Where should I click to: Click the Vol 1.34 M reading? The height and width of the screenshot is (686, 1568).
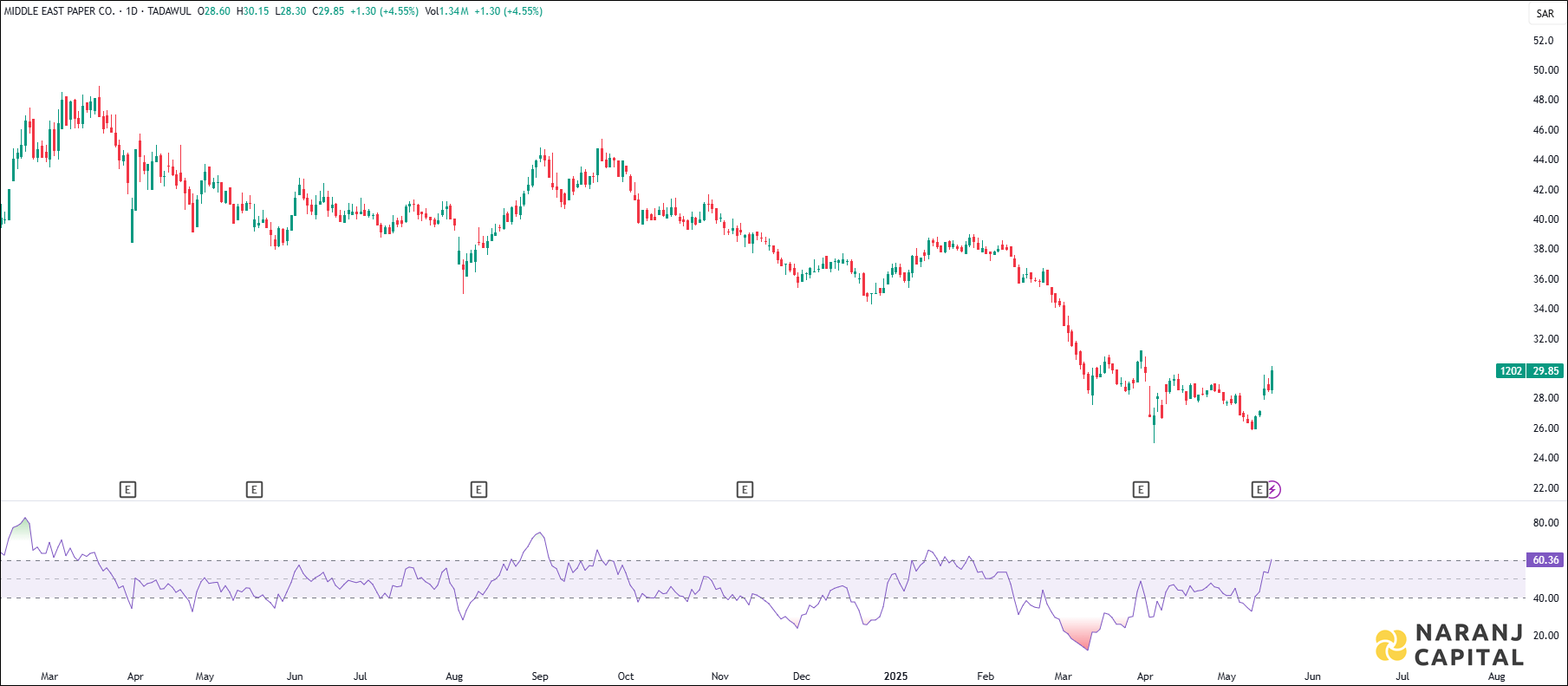(447, 11)
